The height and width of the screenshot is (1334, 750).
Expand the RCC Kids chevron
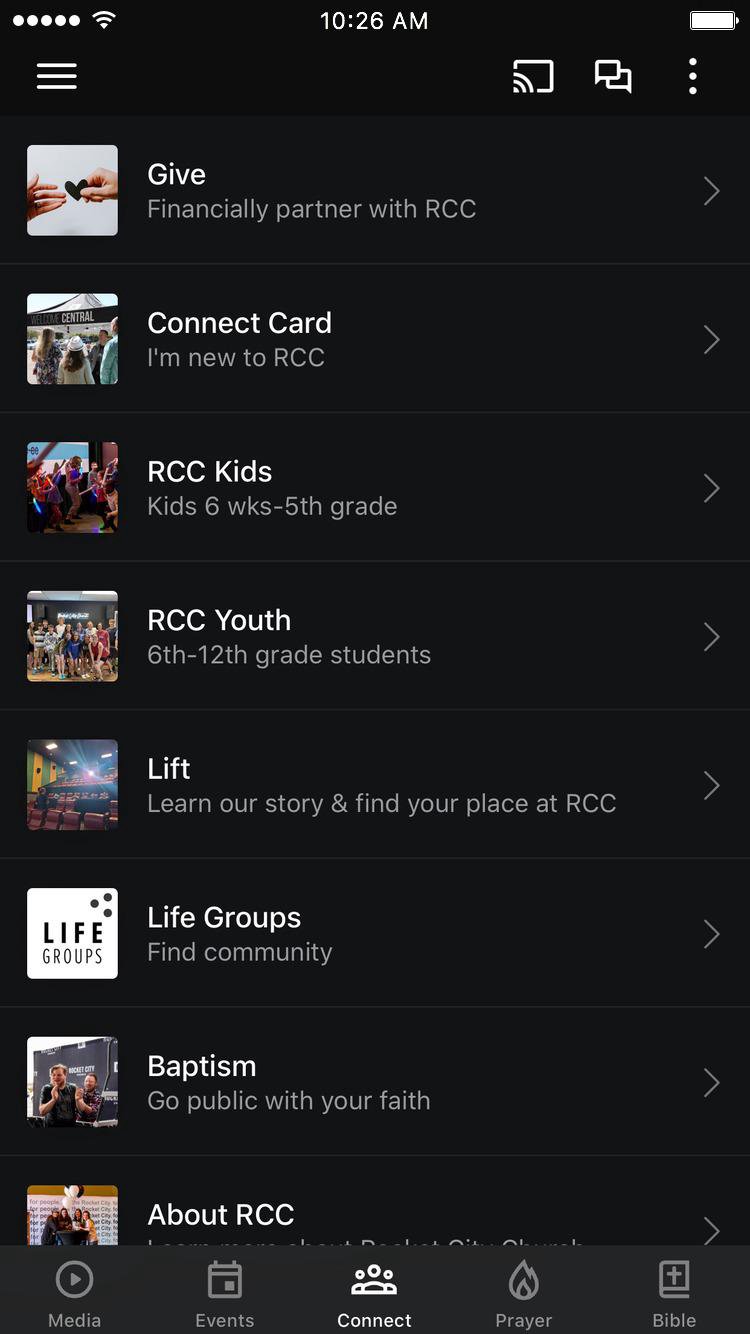point(711,488)
